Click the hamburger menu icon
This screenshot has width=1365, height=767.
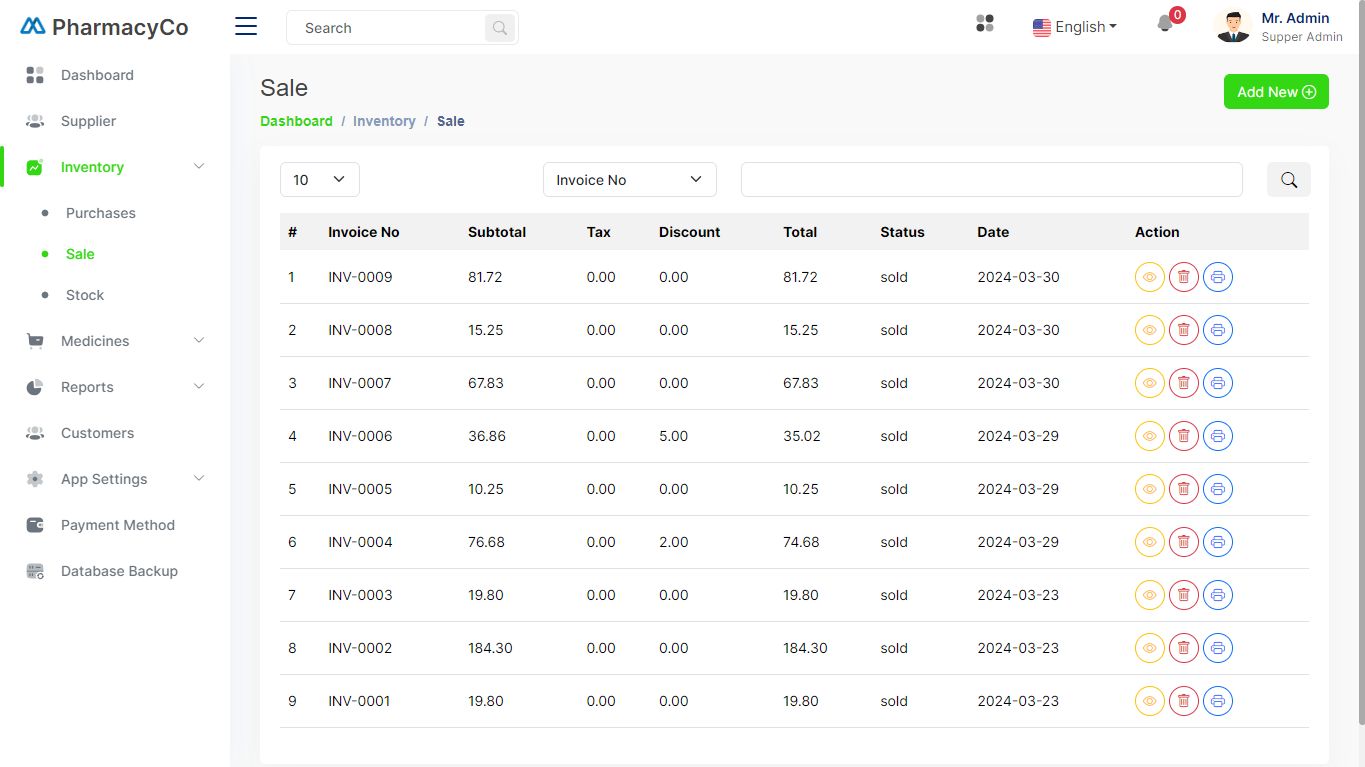pyautogui.click(x=246, y=27)
